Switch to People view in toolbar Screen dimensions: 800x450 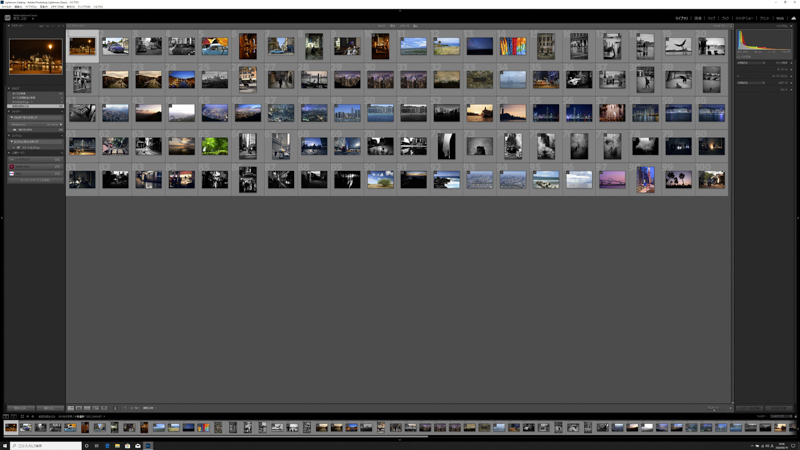coord(104,408)
